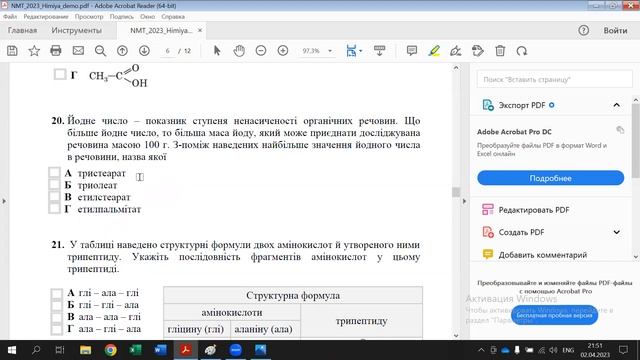Open the Окно menu

click(147, 17)
